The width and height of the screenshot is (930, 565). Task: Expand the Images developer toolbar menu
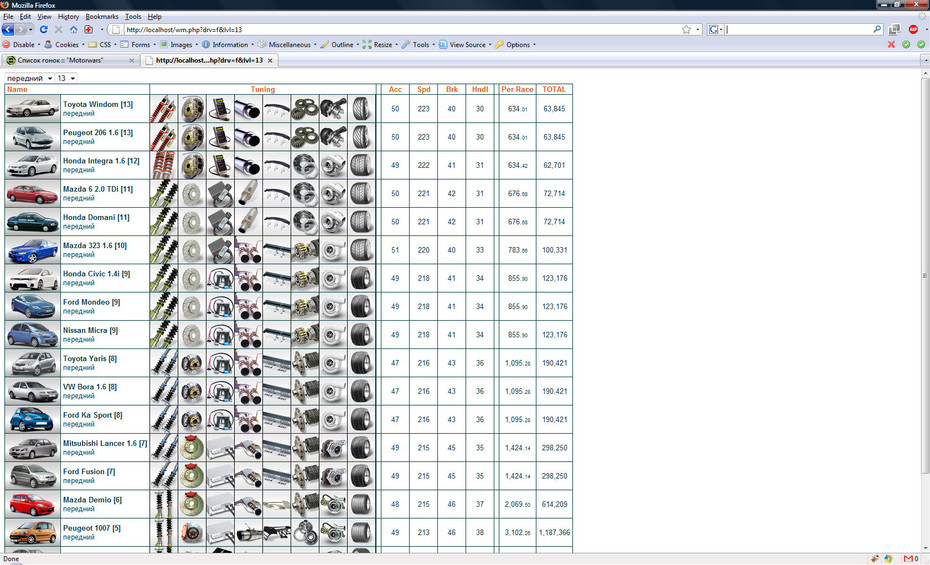pos(179,44)
